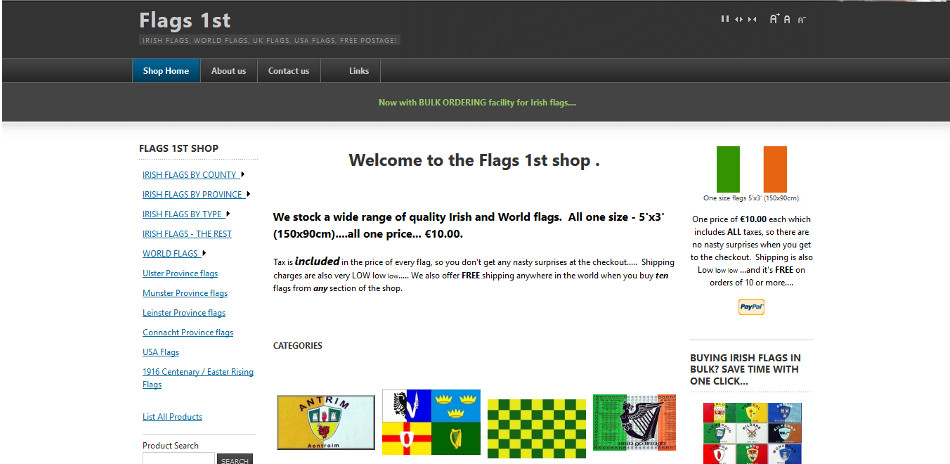This screenshot has height=464, width=950.
Task: Click the narrow layout arrows icon
Action: coord(752,19)
